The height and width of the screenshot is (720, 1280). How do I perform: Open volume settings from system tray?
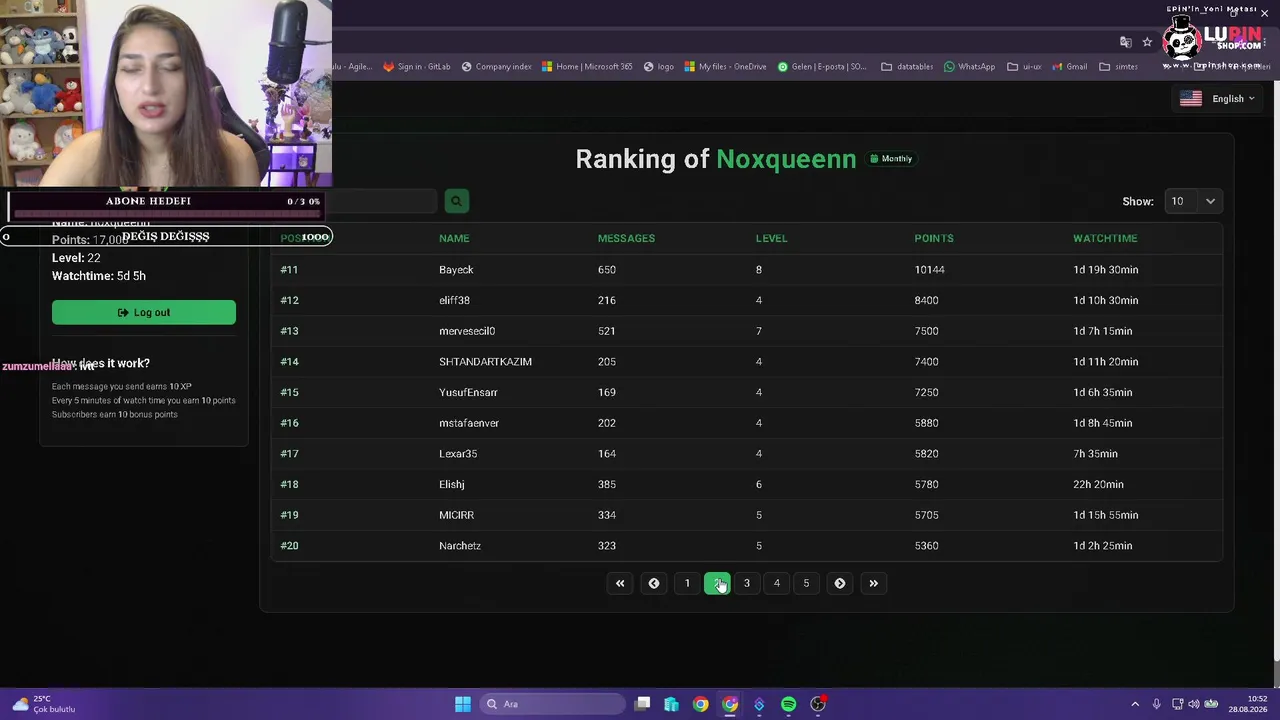1195,704
